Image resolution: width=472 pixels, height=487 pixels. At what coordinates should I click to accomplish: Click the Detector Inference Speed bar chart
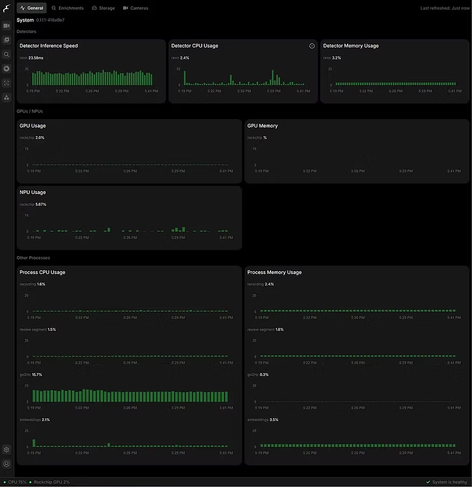point(92,78)
